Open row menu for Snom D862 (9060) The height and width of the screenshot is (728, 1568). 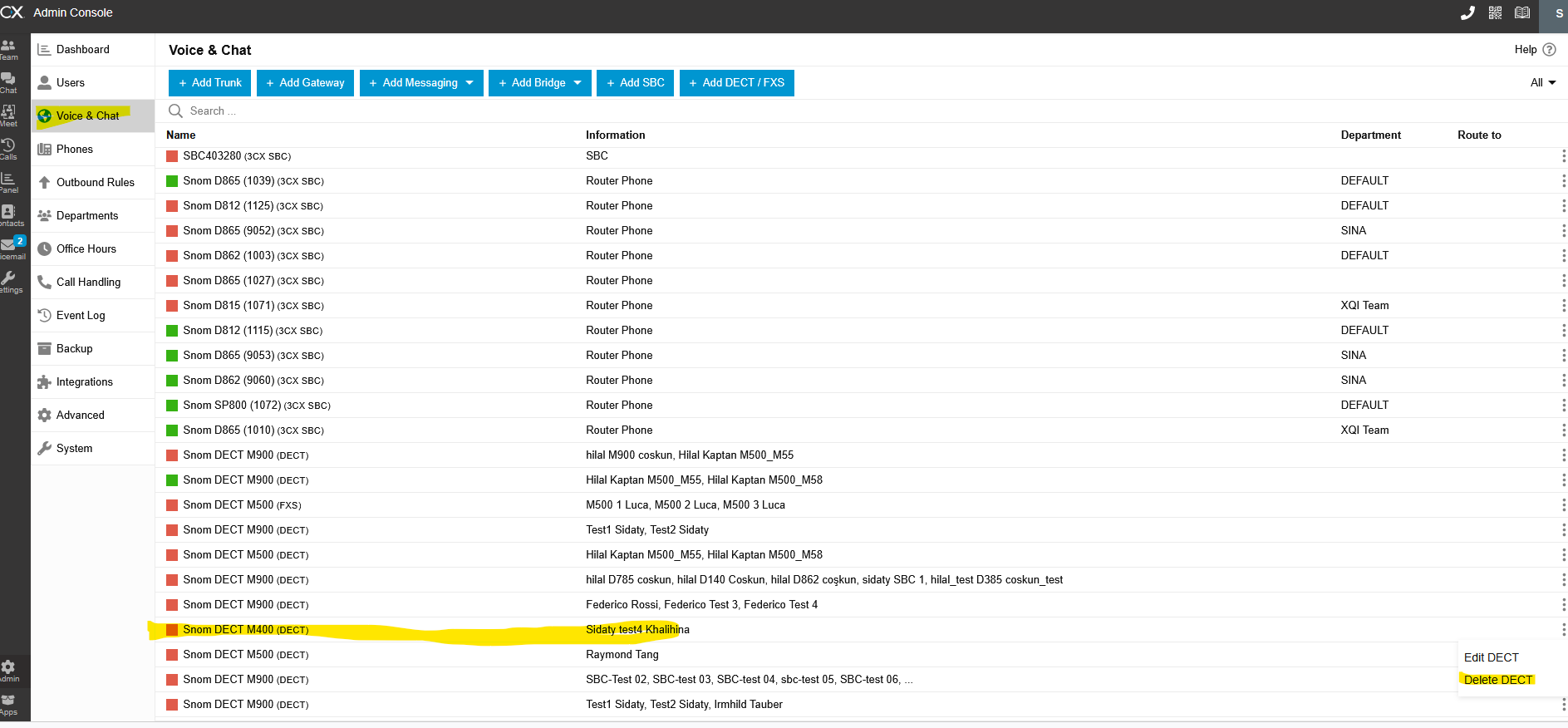point(1563,381)
